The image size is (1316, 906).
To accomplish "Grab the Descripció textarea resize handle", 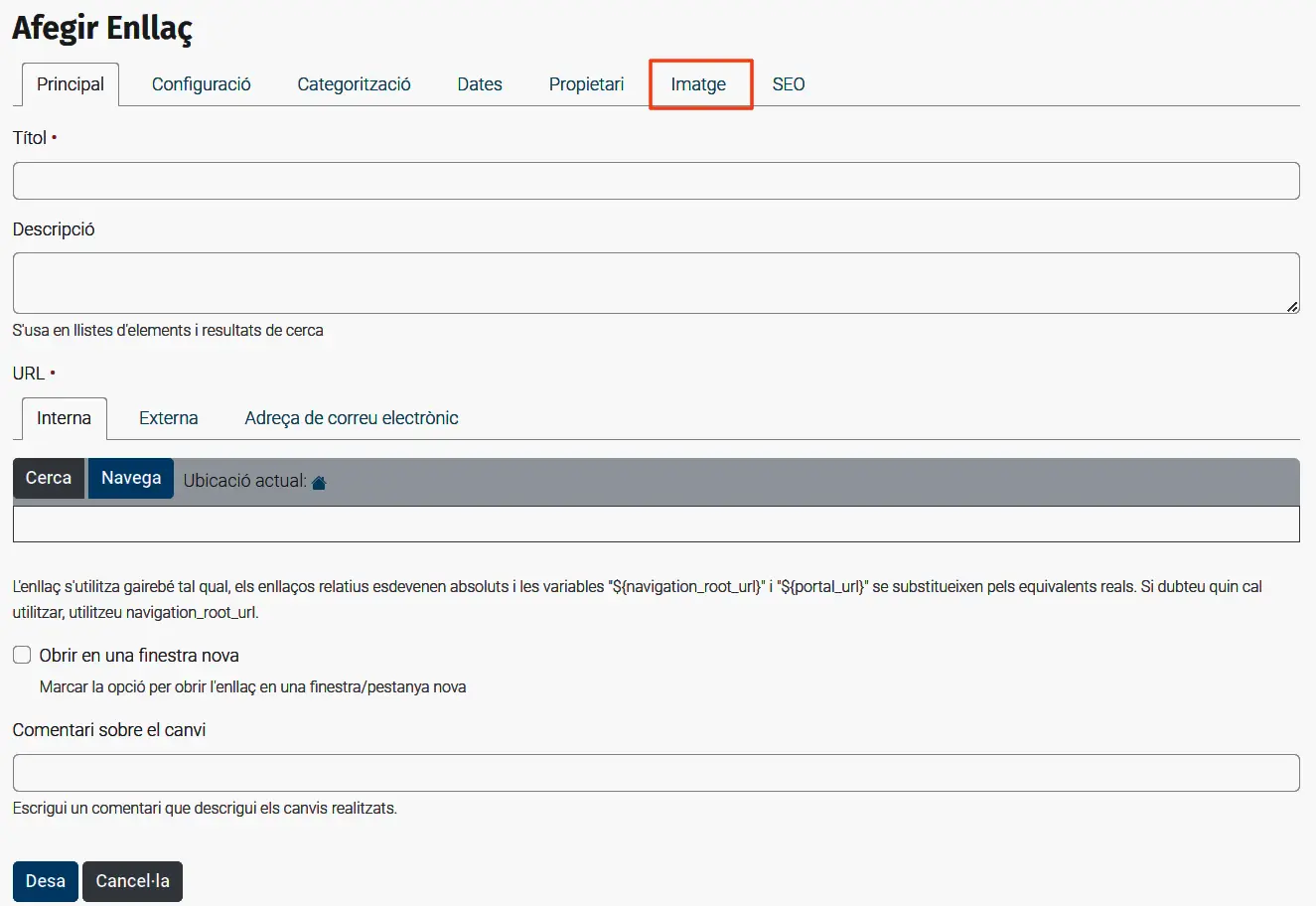I will point(1291,306).
